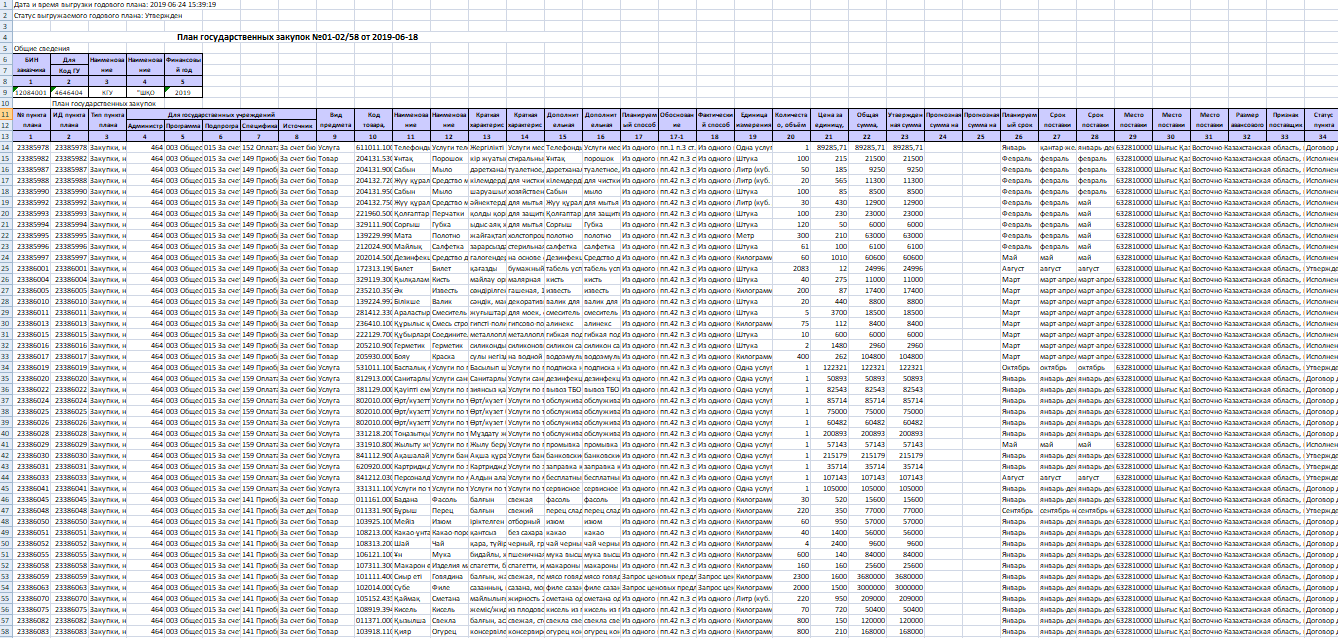Screen dimensions: 1338x638
Task: Select the 'БИН заказчика' header cell
Action: pos(32,65)
